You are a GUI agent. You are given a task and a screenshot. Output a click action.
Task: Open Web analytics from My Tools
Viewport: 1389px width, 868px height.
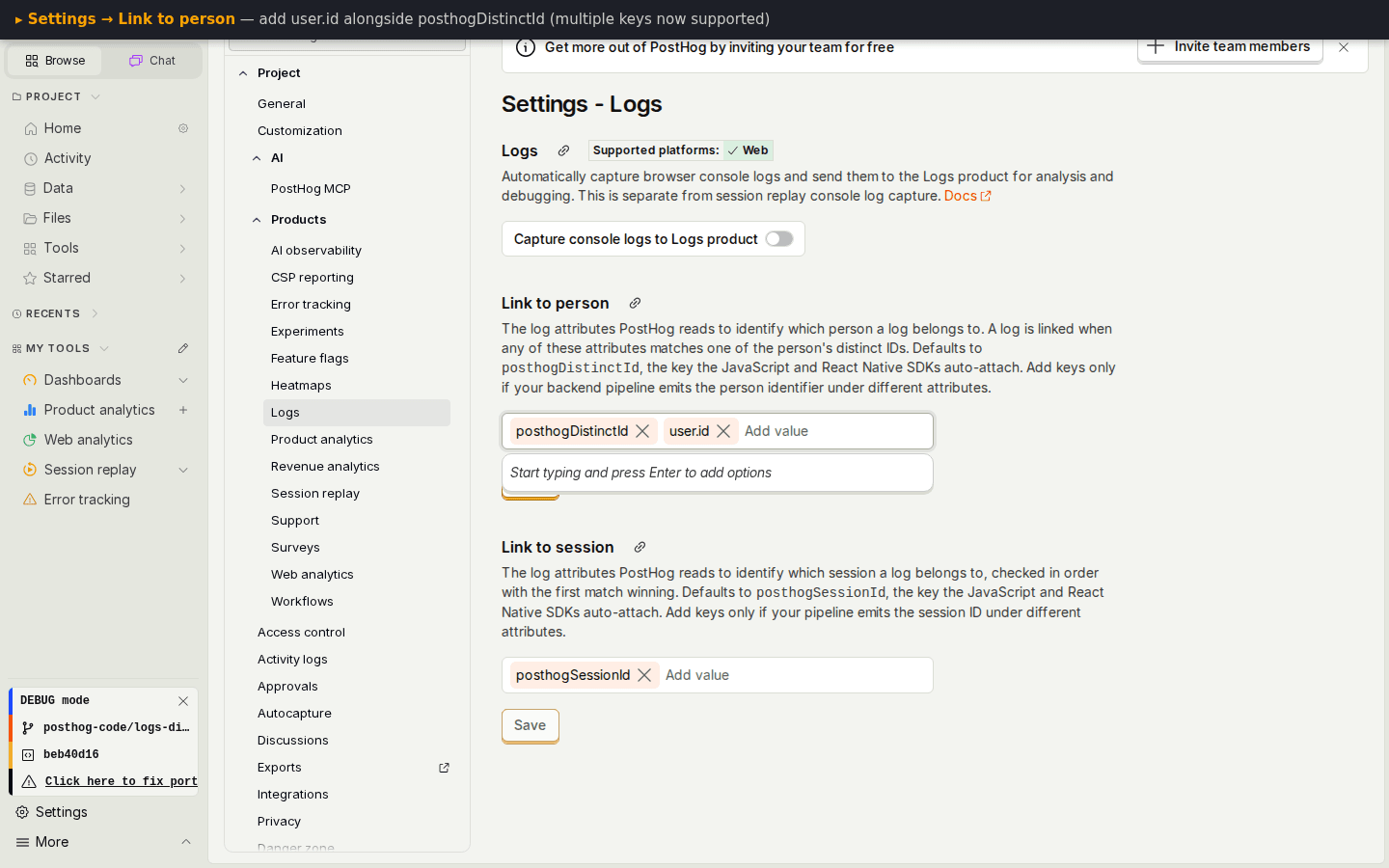[89, 440]
